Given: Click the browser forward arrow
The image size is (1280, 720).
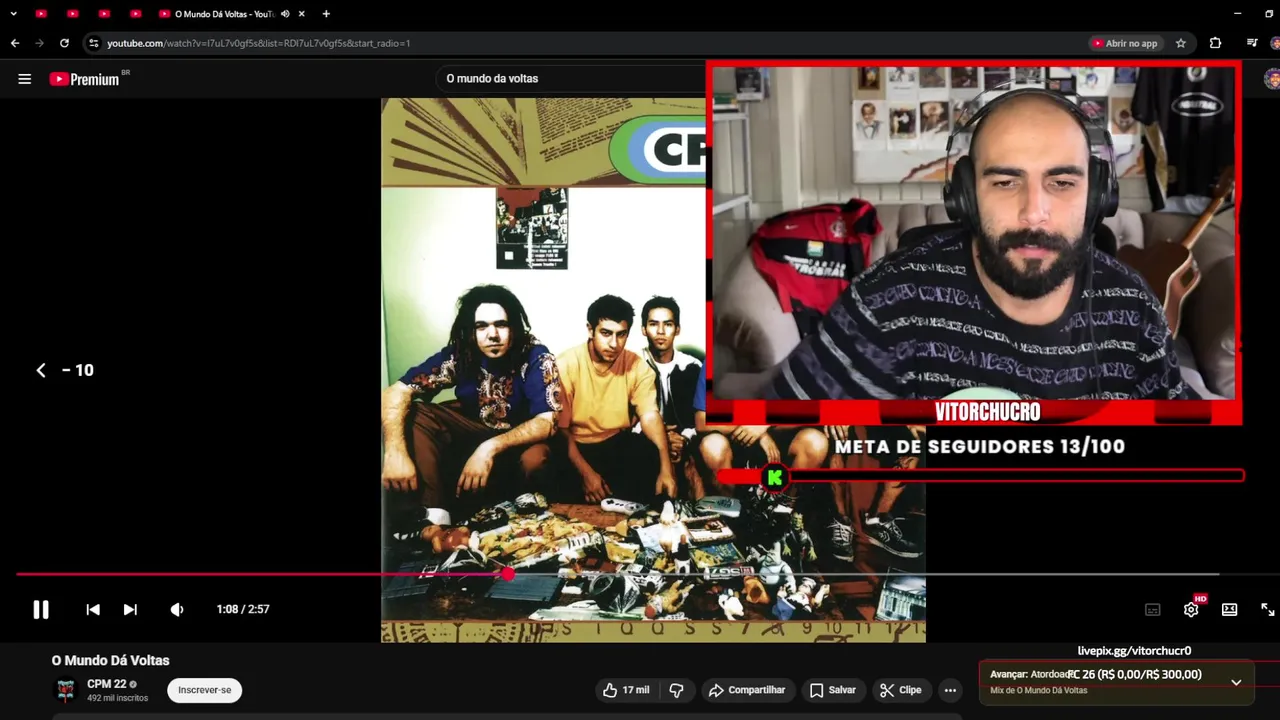Looking at the screenshot, I should coord(40,43).
